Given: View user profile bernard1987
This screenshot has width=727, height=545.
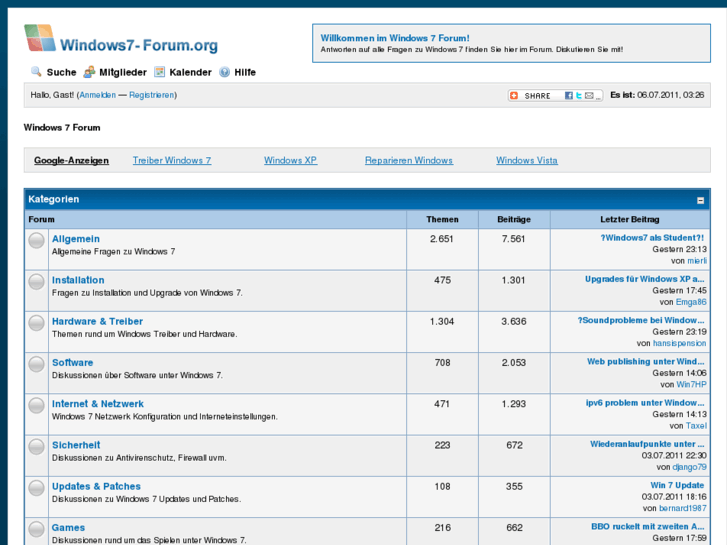Looking at the screenshot, I should point(683,509).
